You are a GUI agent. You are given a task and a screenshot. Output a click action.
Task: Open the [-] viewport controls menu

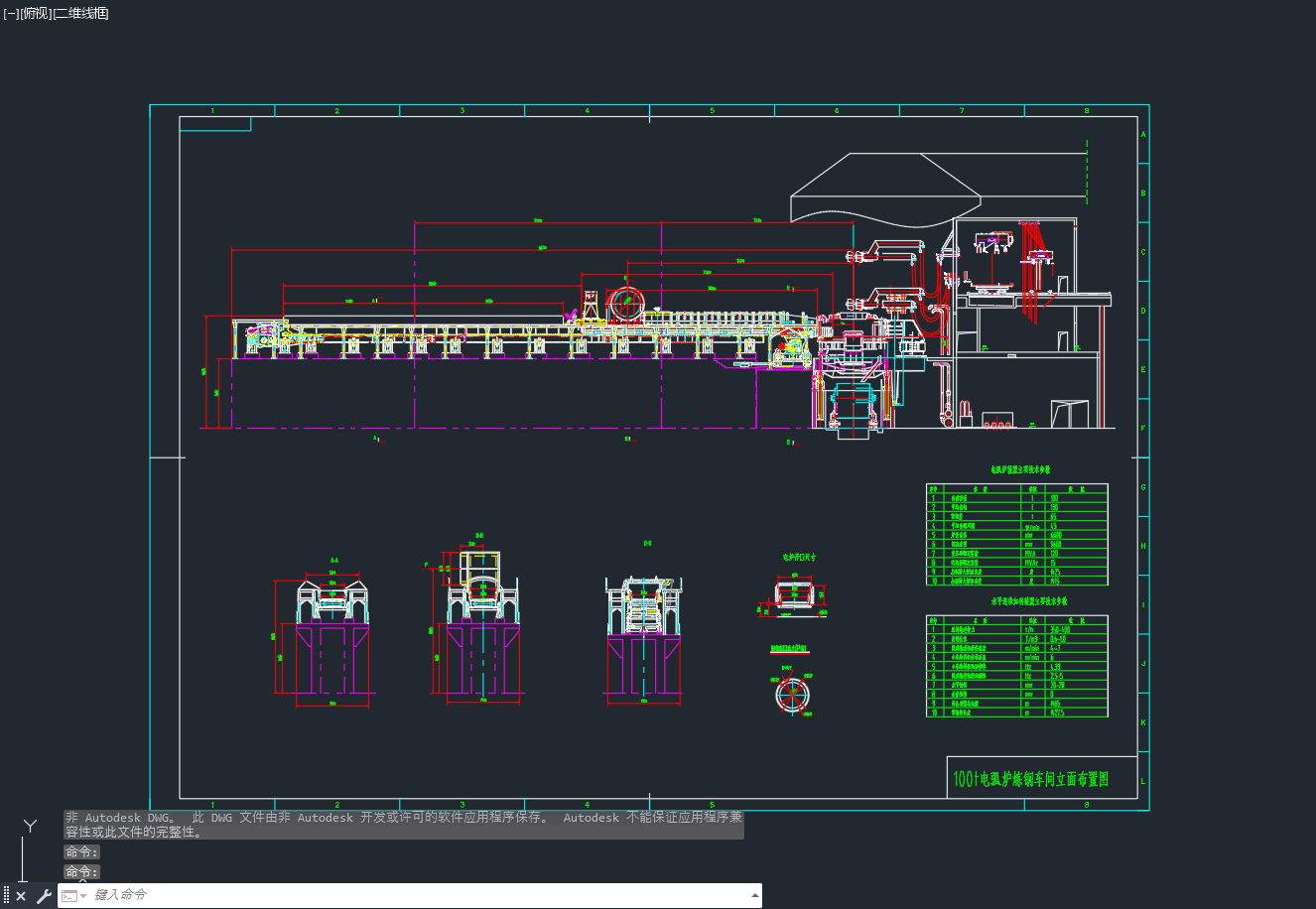(11, 13)
